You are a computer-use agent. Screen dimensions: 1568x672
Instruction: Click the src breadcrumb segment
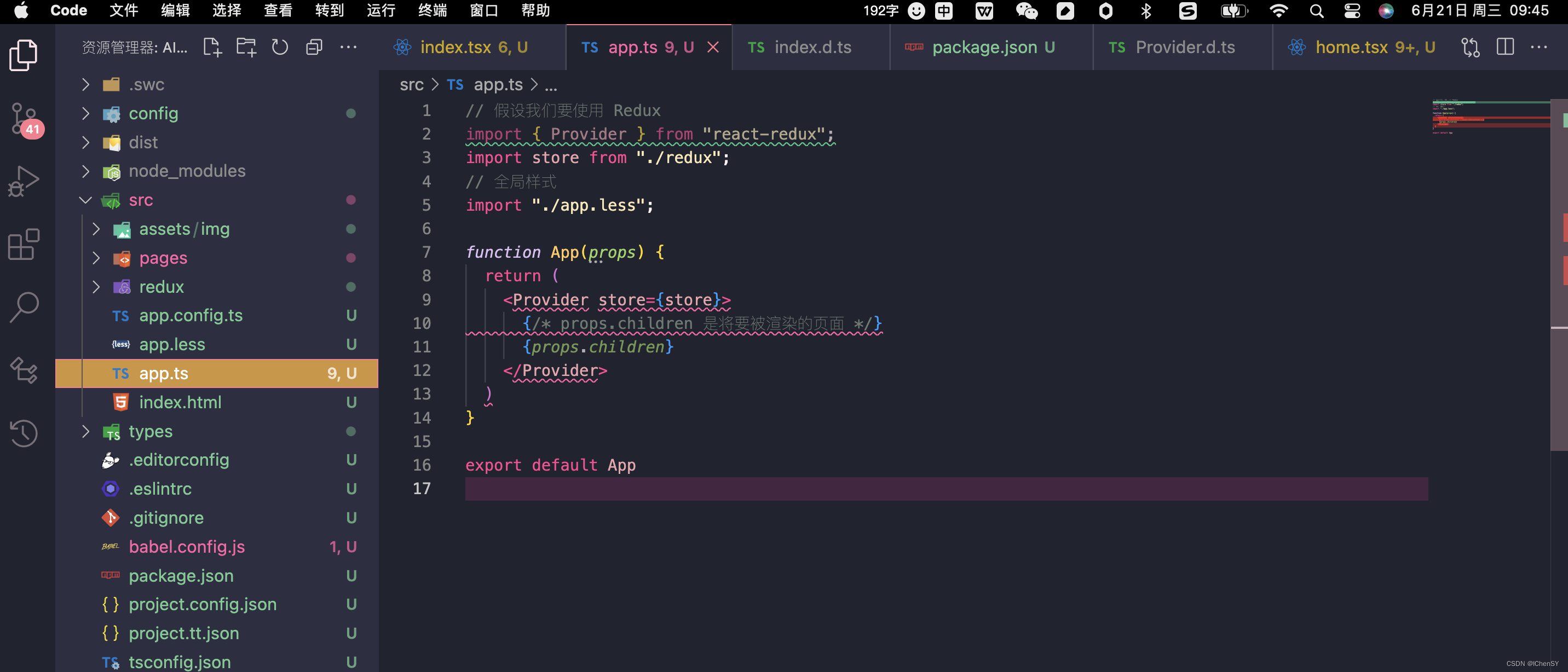(412, 85)
